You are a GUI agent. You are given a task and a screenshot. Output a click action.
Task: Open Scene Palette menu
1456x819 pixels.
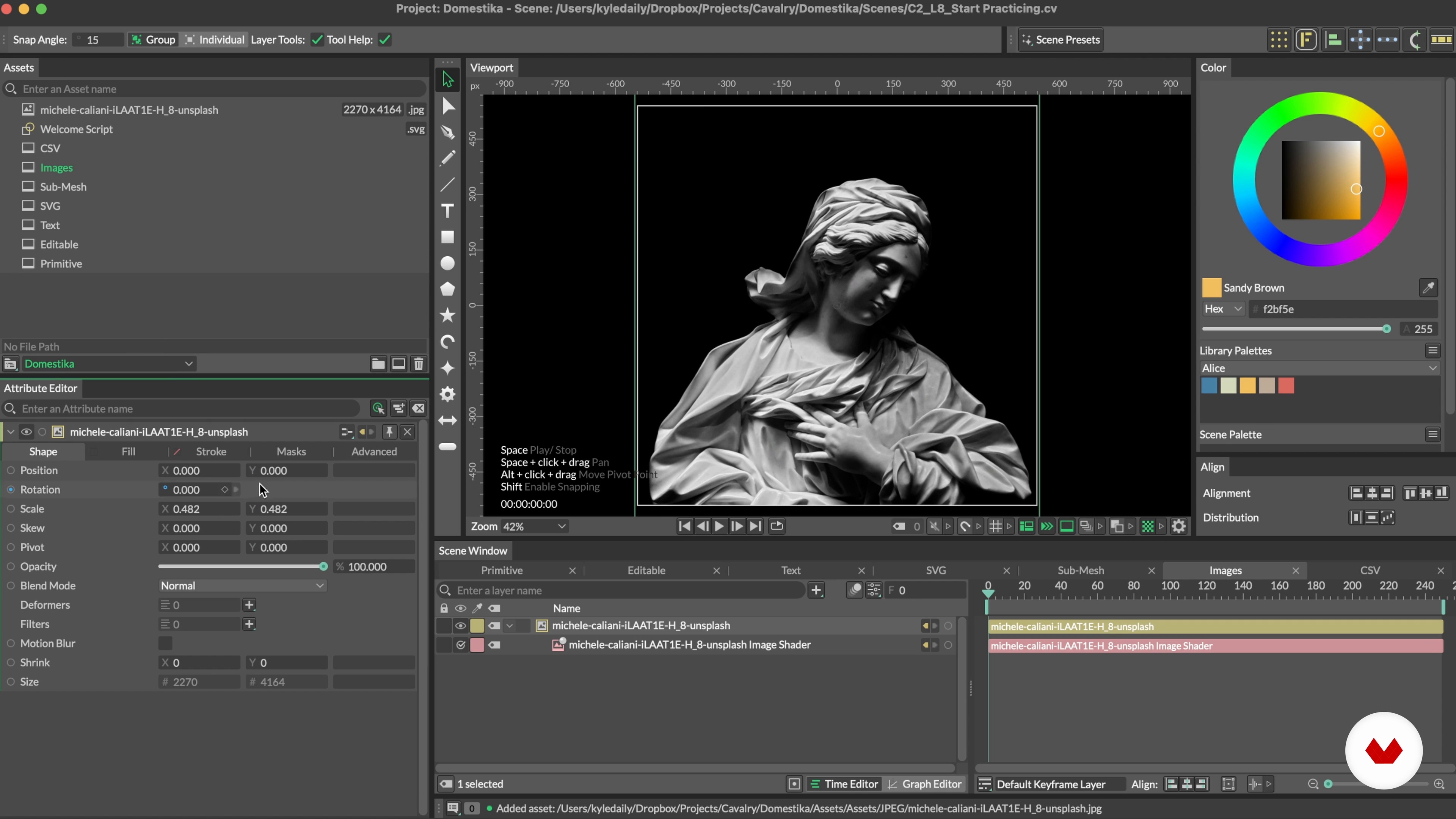pyautogui.click(x=1433, y=434)
